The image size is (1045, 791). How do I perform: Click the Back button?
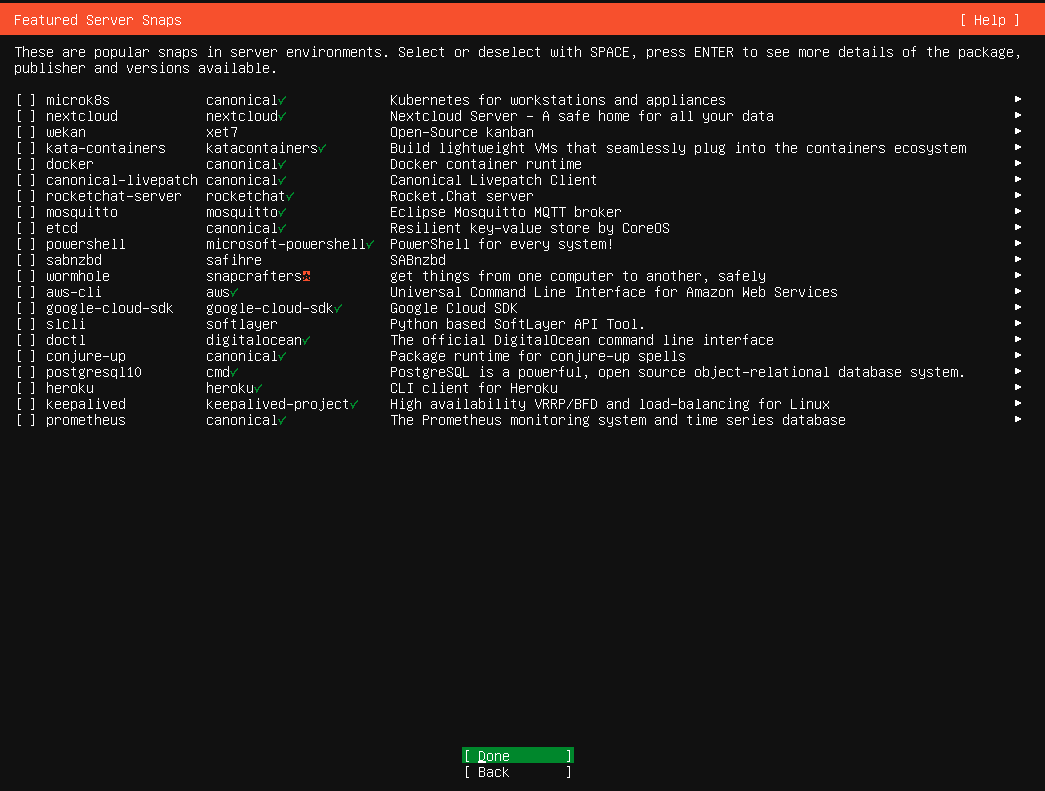516,772
